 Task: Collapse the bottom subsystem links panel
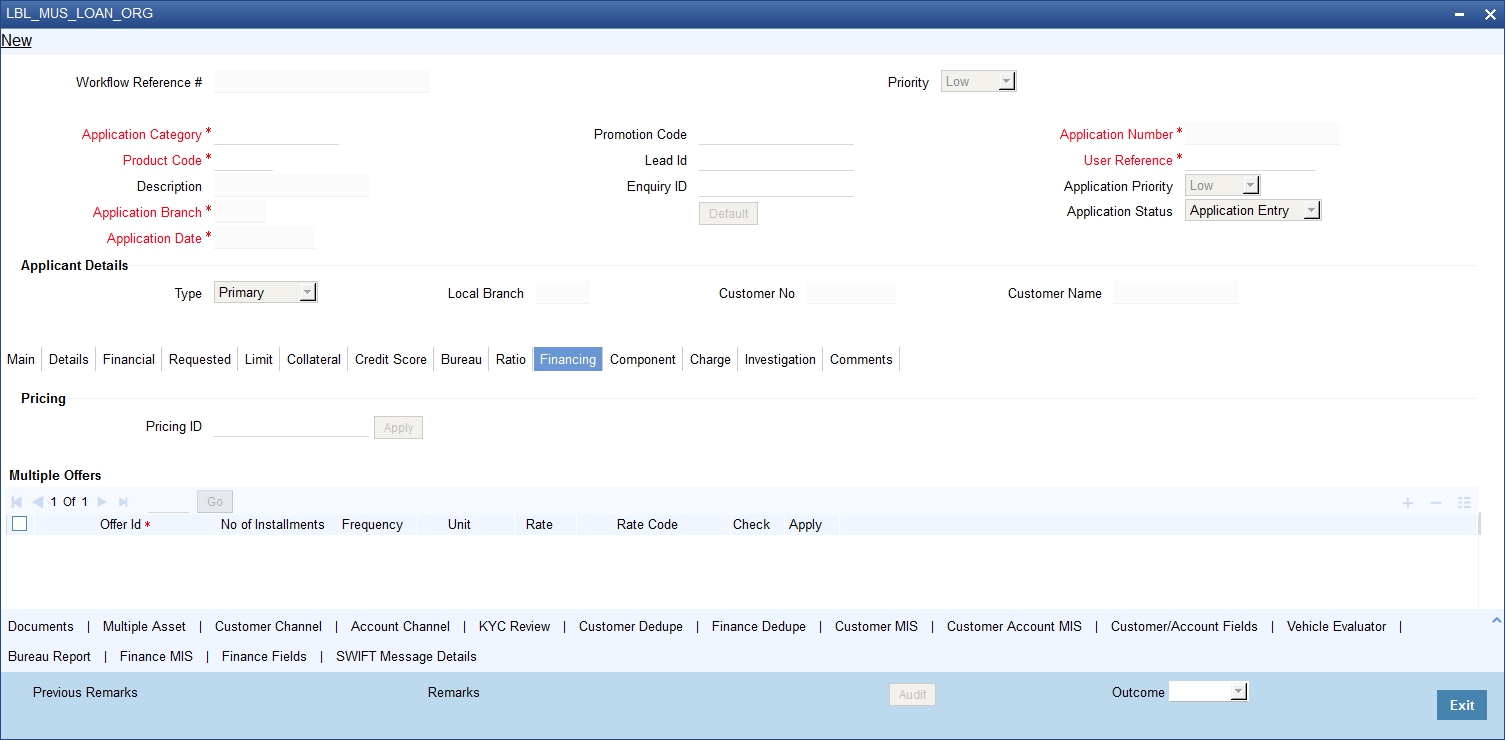(x=1496, y=621)
